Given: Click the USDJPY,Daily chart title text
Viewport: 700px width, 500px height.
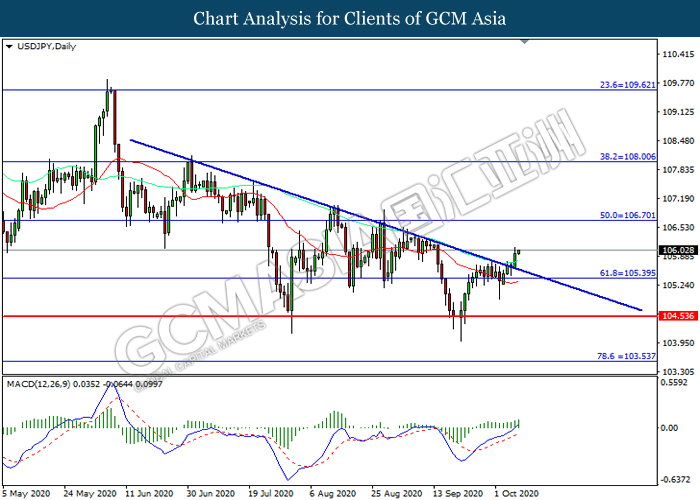Looking at the screenshot, I should click(x=46, y=46).
